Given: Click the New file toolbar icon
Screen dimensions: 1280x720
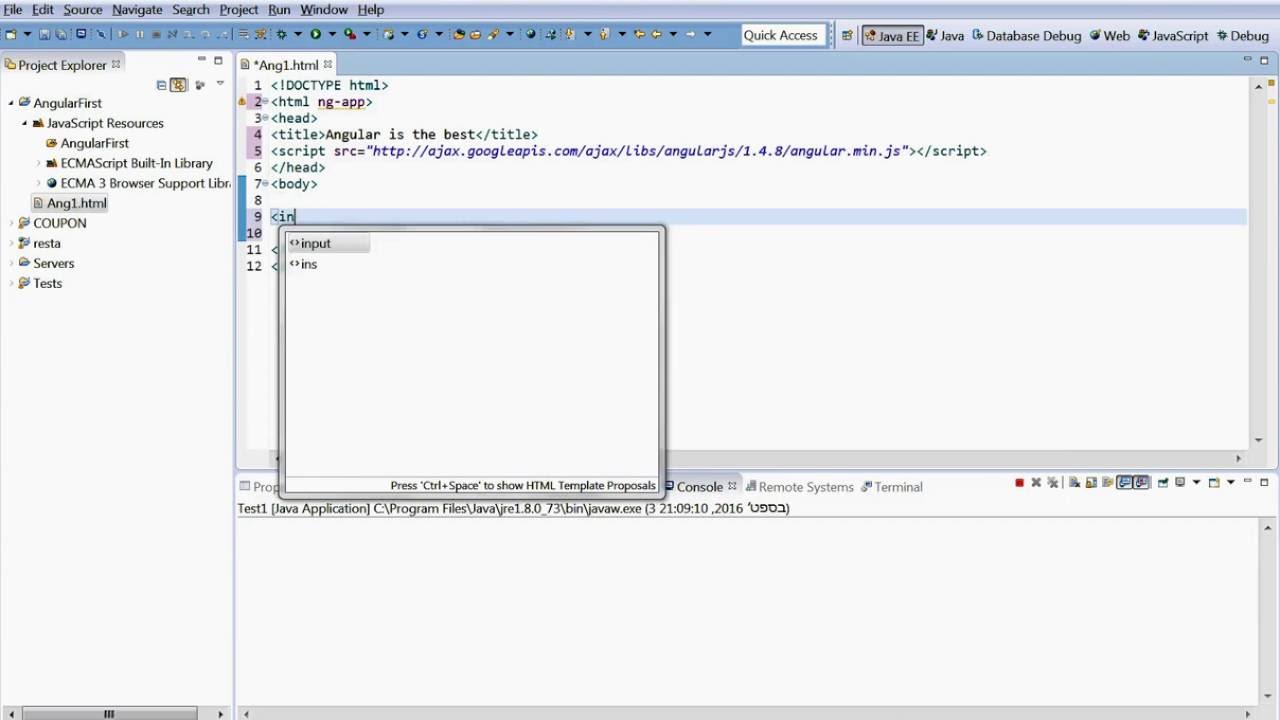Looking at the screenshot, I should (x=10, y=34).
